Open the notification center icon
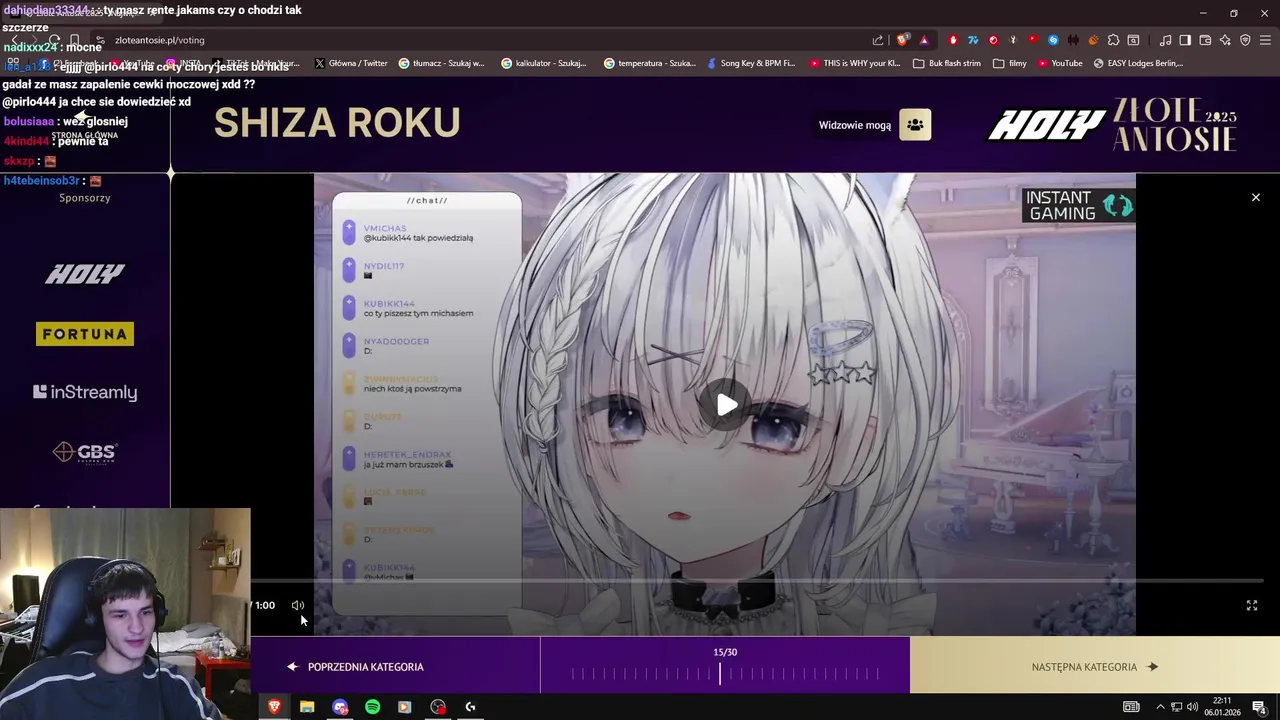The width and height of the screenshot is (1280, 720). pos(1260,707)
